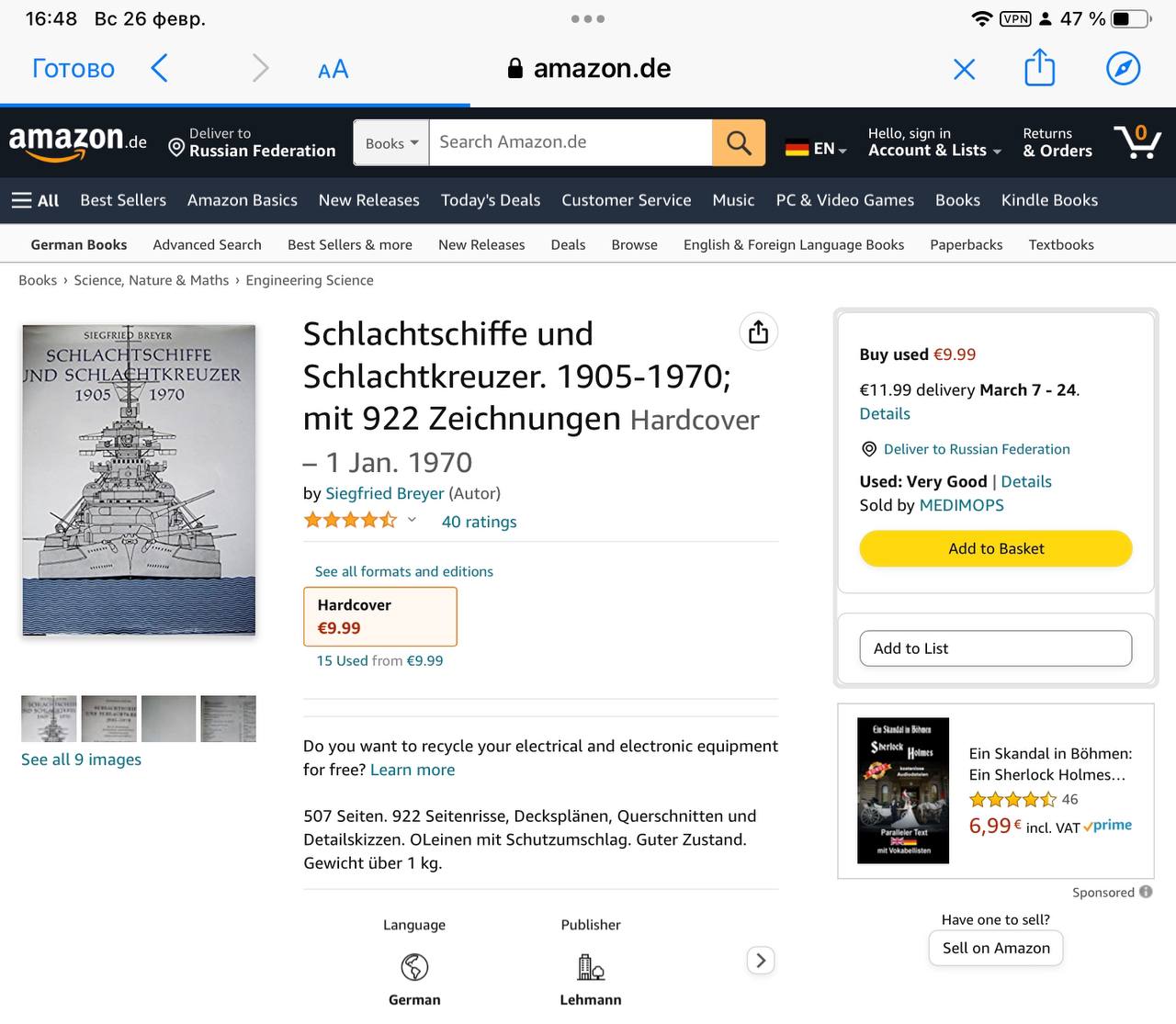Expand the star ratings breakdown chevron
This screenshot has height=1024, width=1176.
412,521
